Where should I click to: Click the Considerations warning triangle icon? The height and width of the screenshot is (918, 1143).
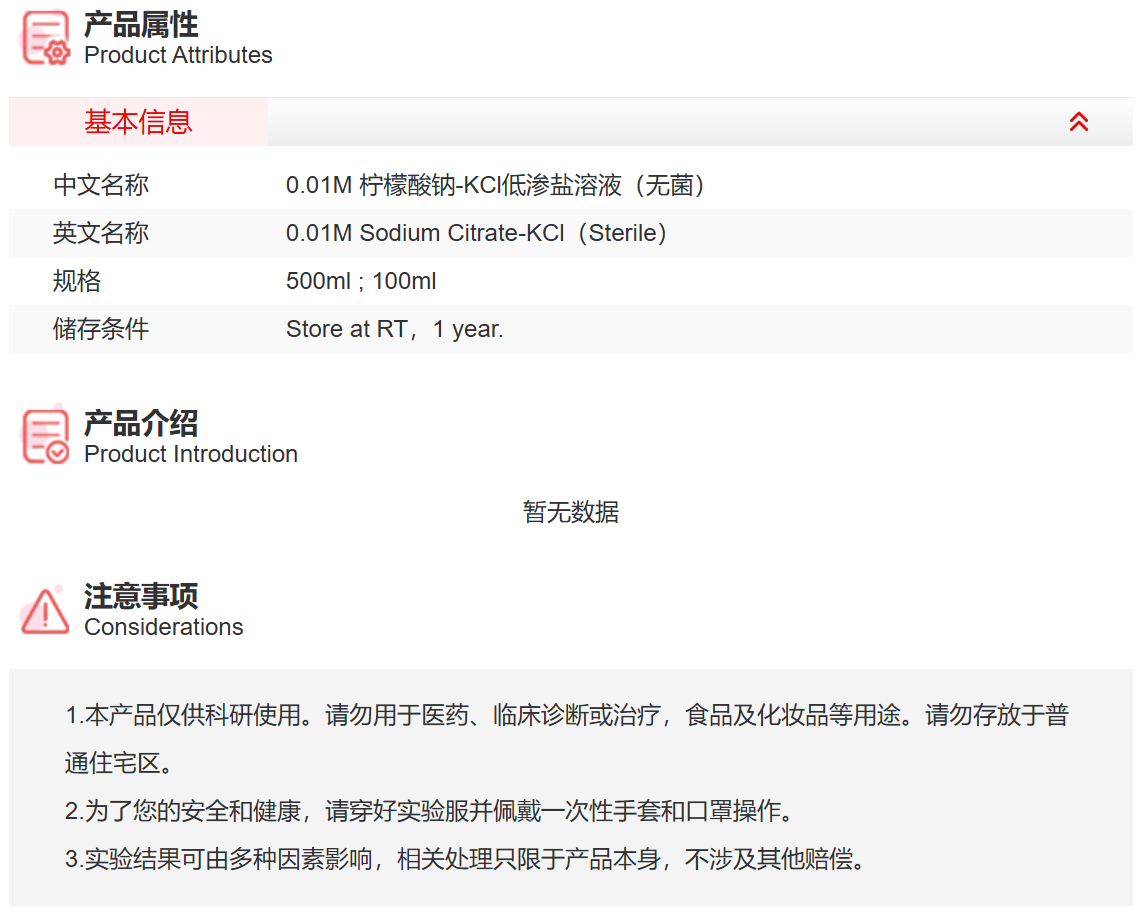click(x=45, y=610)
